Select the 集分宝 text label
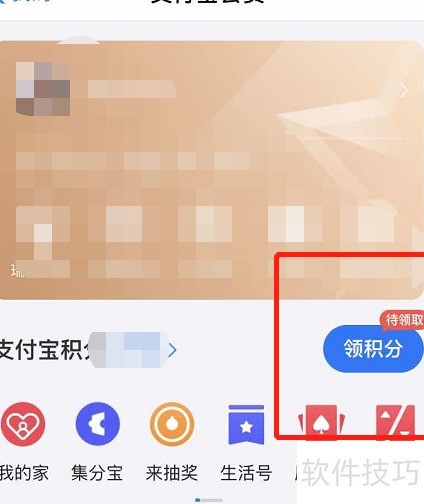 tap(97, 473)
